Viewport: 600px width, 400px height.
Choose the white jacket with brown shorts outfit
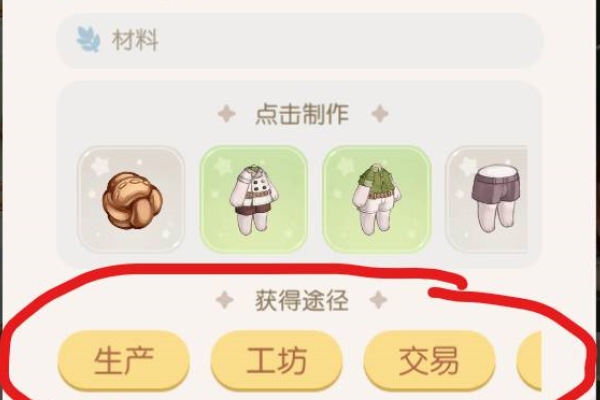pos(254,199)
